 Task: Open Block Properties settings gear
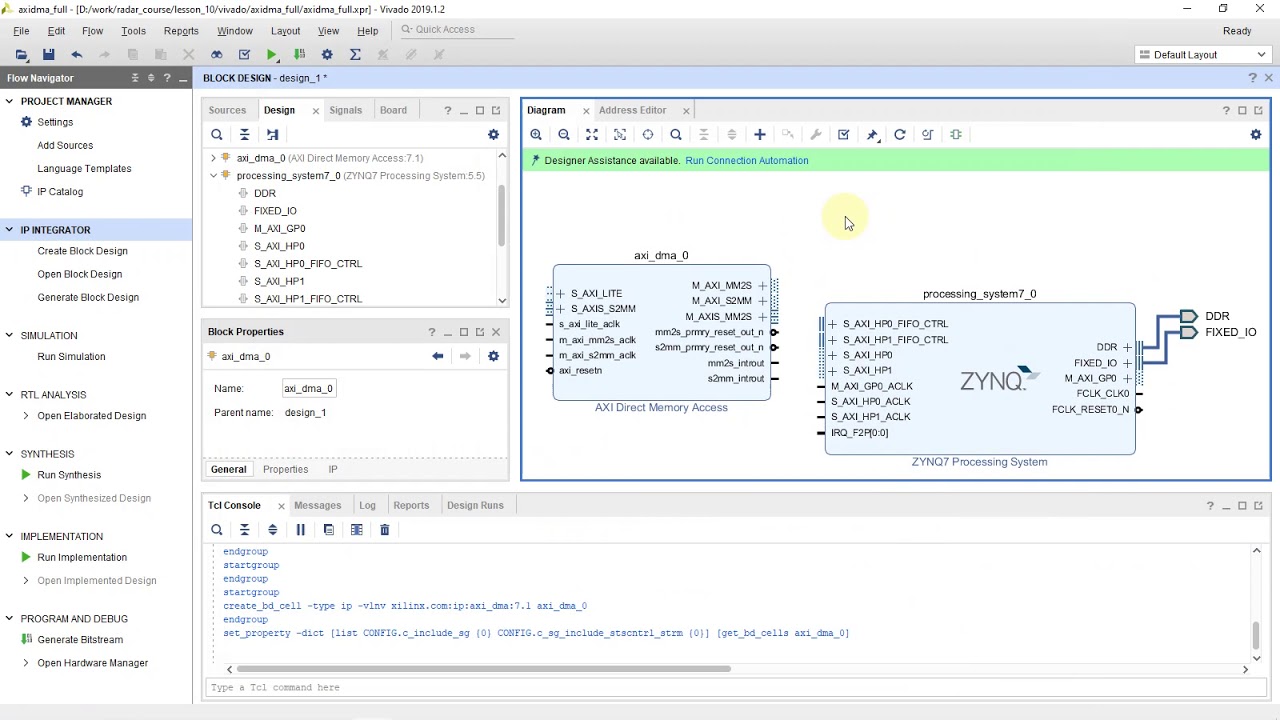click(x=493, y=356)
